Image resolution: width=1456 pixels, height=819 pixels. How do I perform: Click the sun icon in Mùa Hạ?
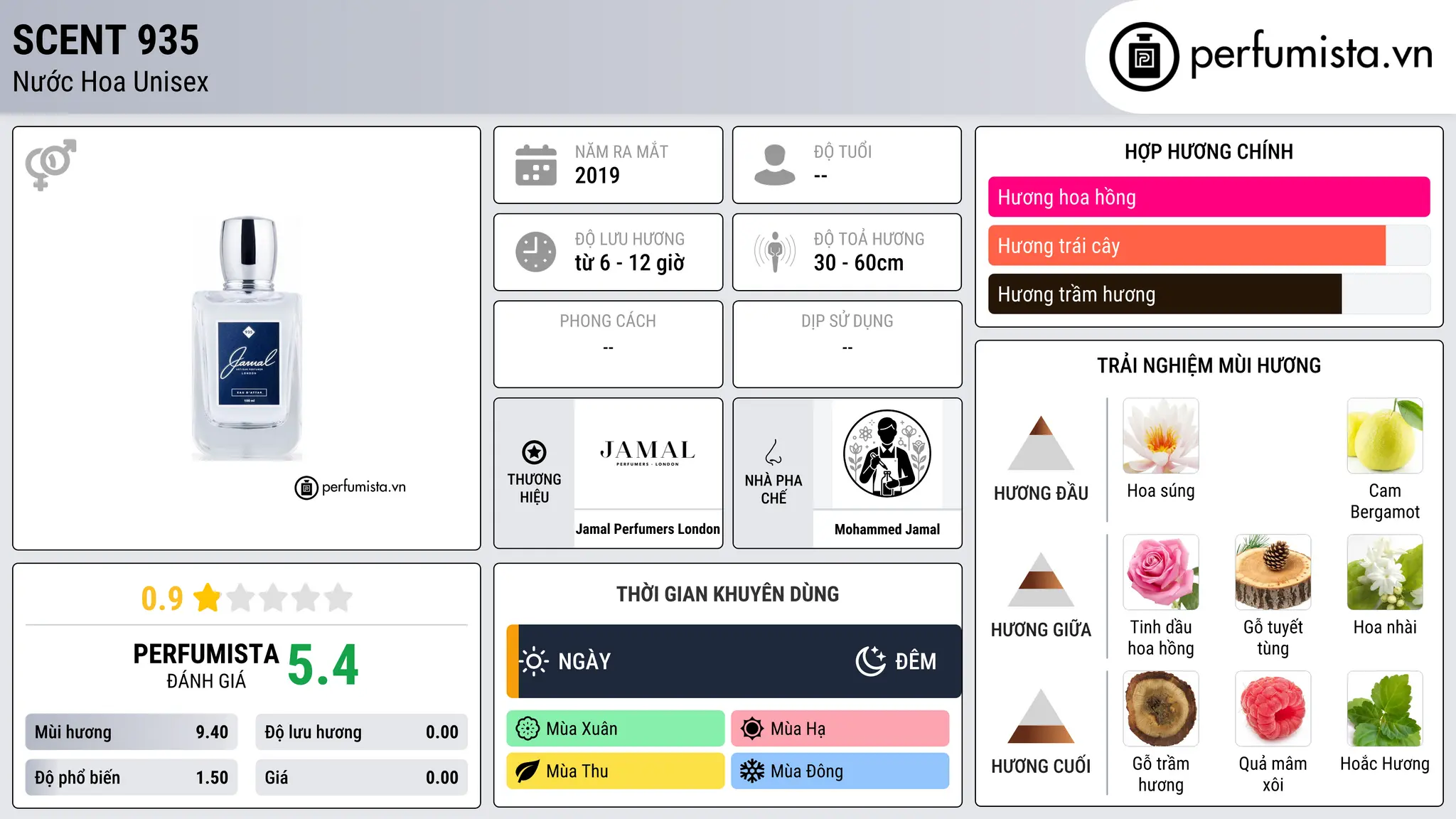[751, 729]
